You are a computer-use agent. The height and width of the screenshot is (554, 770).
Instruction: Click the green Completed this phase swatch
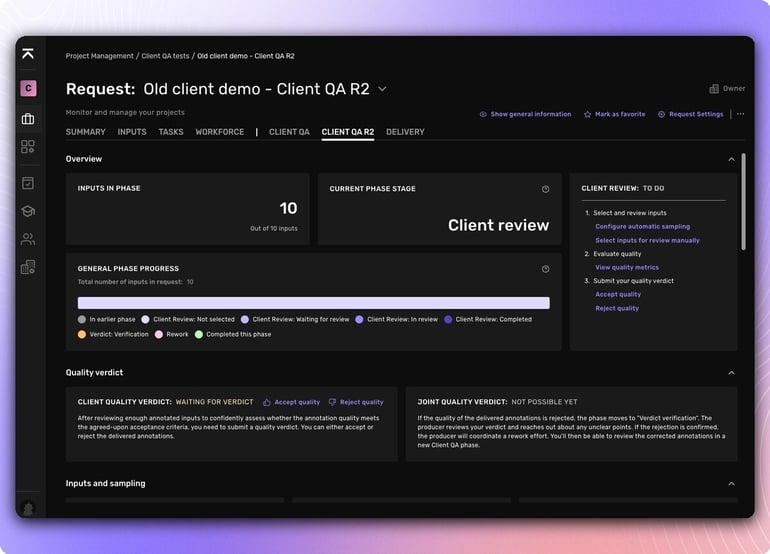[198, 334]
